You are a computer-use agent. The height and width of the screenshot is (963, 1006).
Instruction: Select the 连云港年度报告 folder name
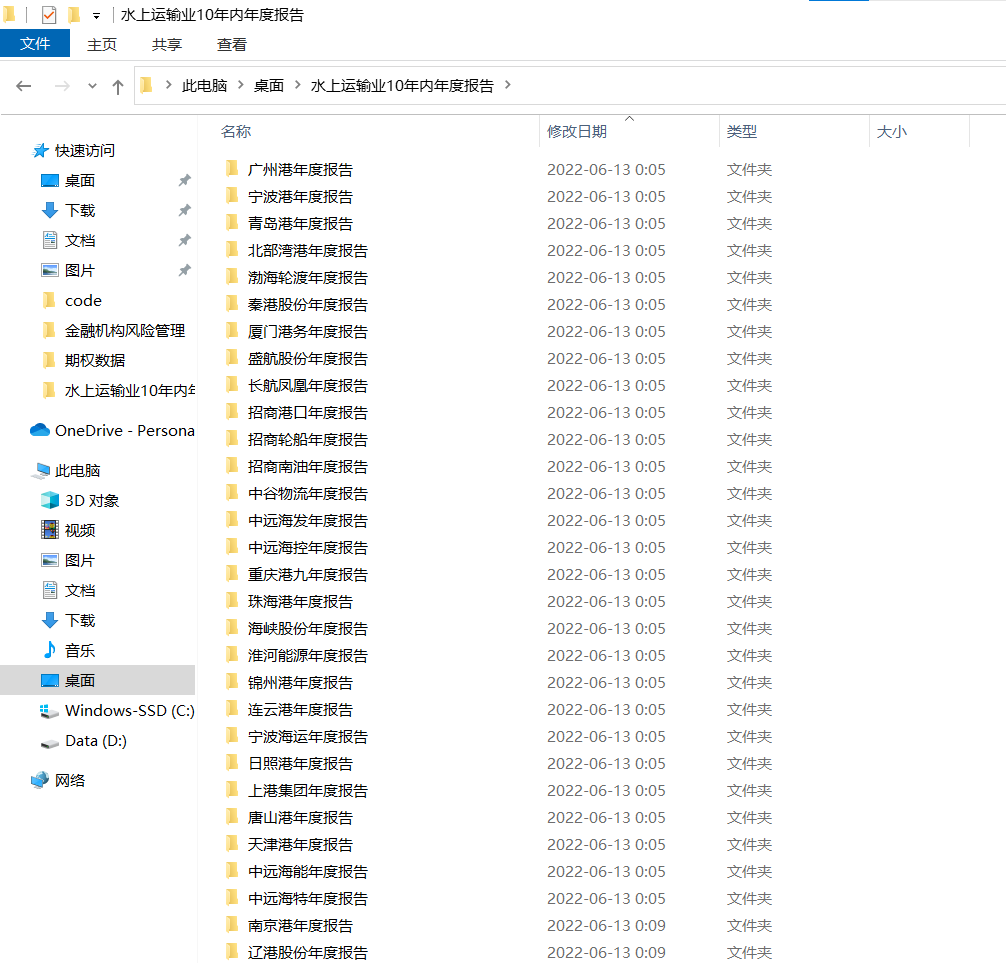coord(300,709)
